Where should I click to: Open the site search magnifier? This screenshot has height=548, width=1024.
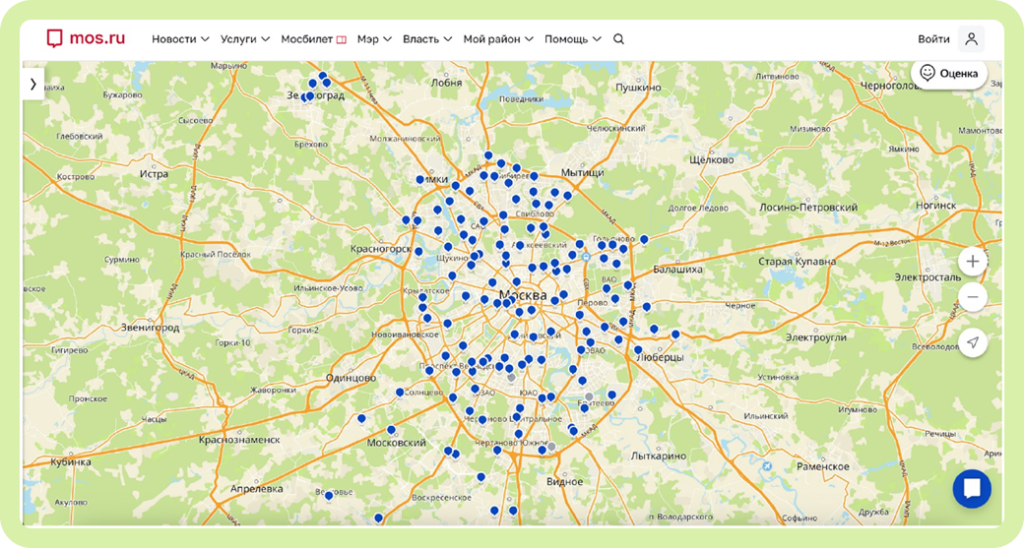[618, 39]
